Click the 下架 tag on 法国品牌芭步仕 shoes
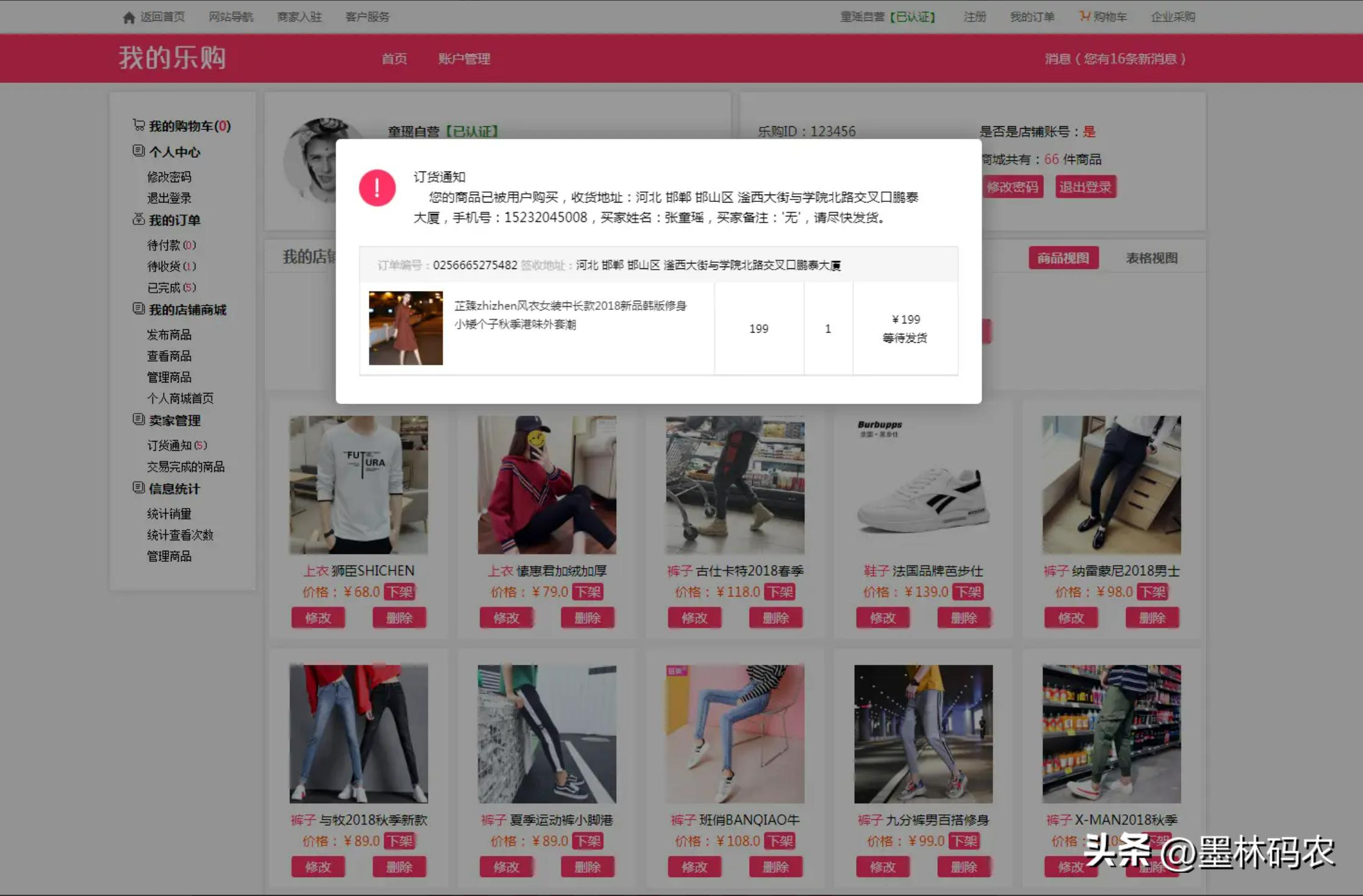 [968, 592]
